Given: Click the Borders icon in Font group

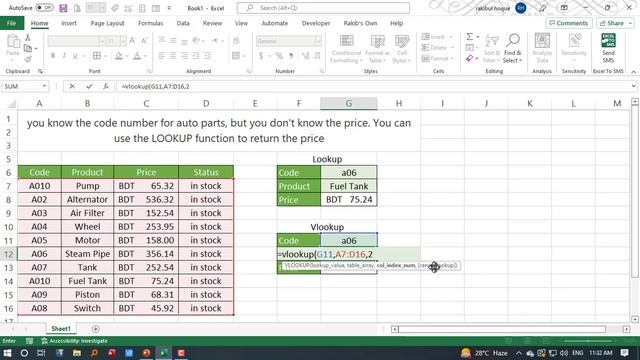Looking at the screenshot, I should [x=97, y=56].
